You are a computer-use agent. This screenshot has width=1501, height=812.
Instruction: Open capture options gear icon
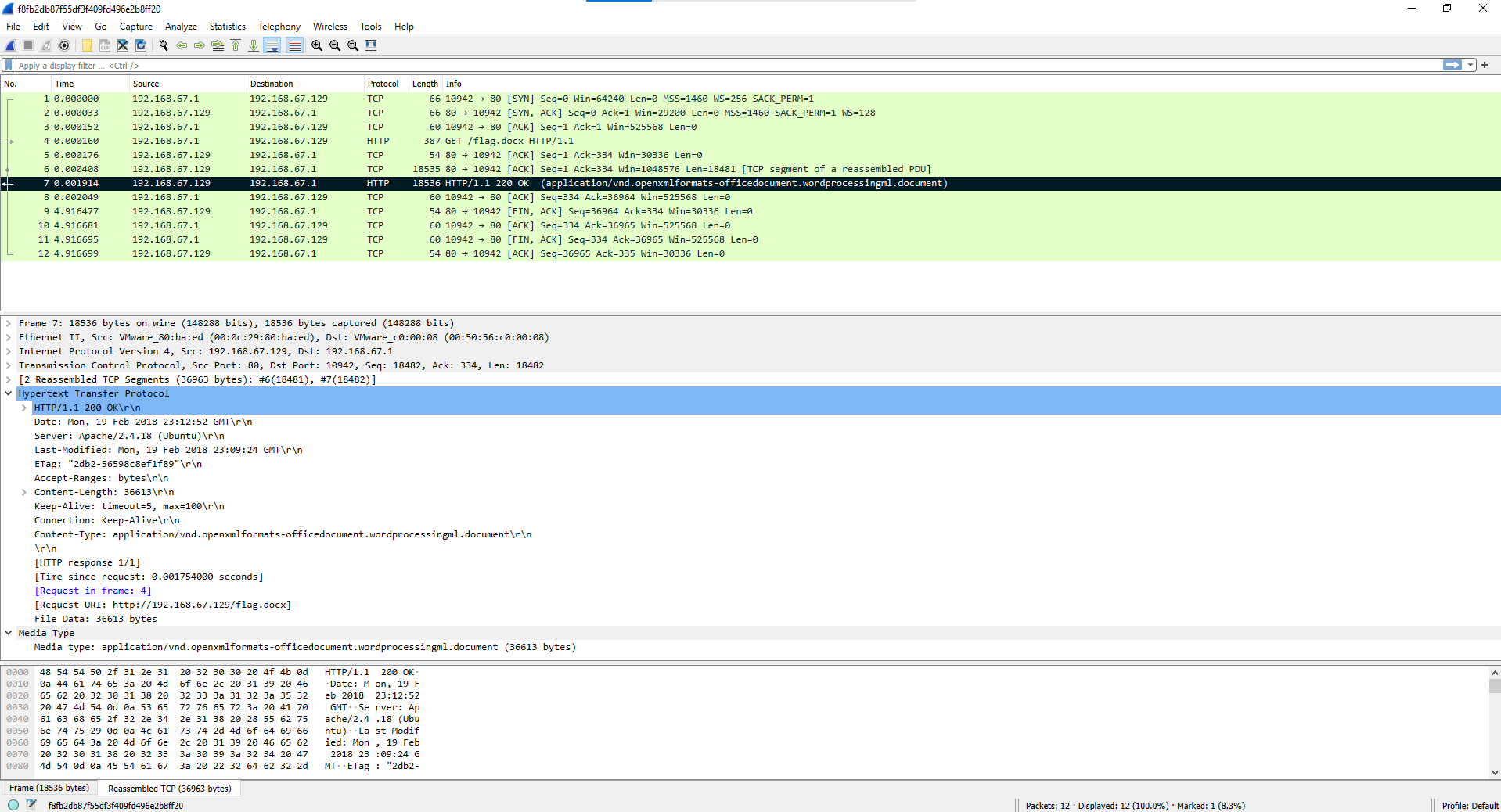click(64, 45)
